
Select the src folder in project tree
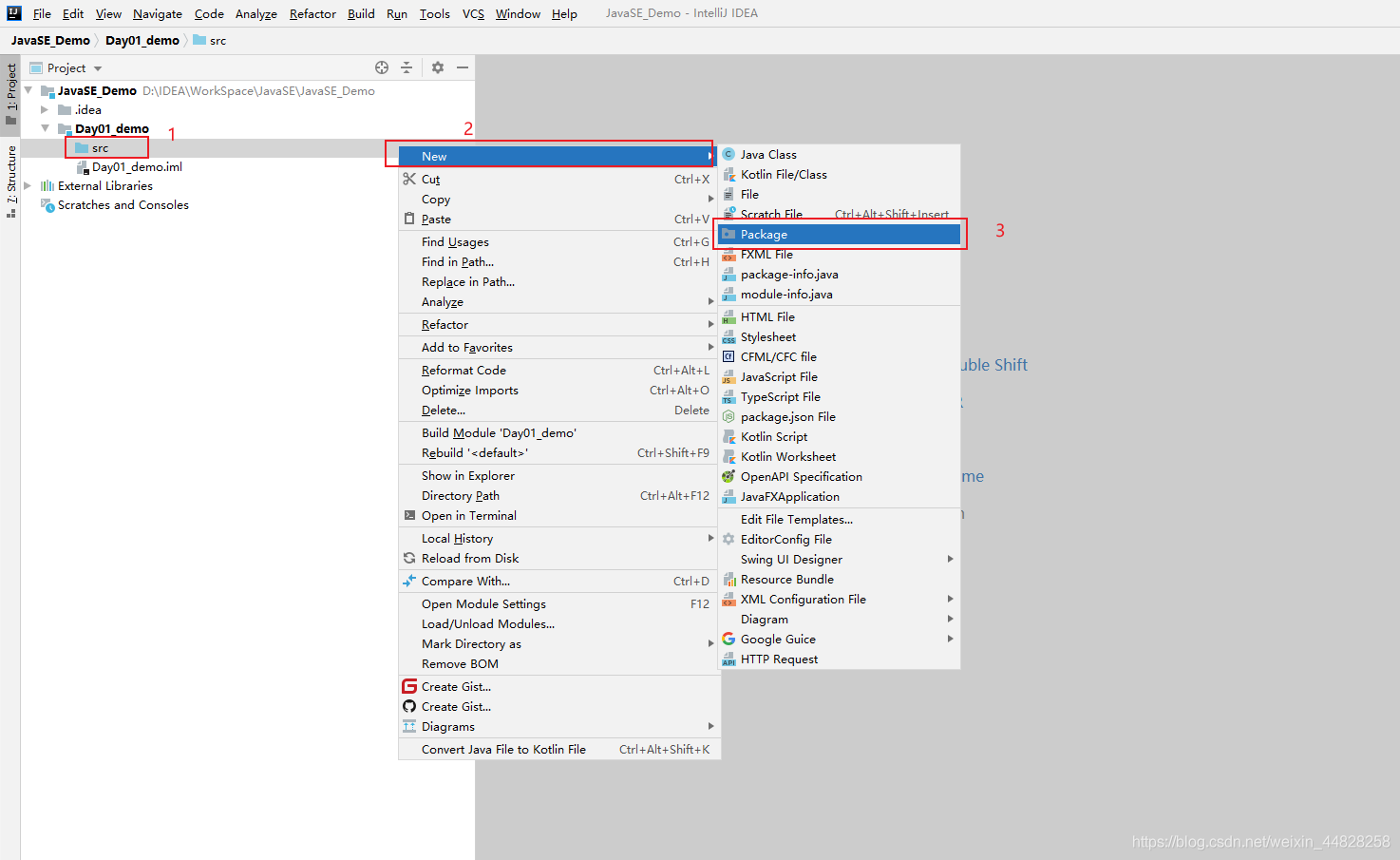(100, 148)
